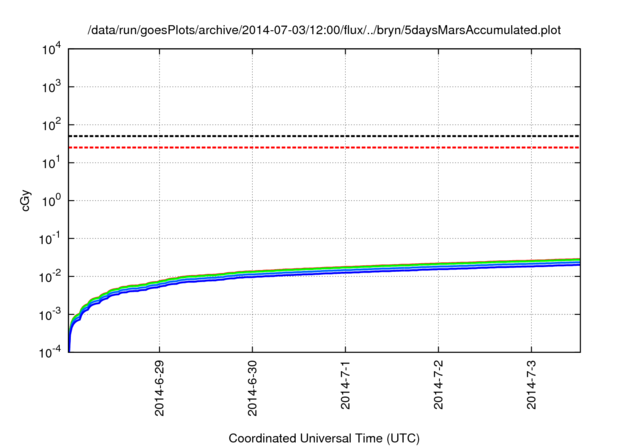Click the 10^2 y-axis tick label

(51, 125)
